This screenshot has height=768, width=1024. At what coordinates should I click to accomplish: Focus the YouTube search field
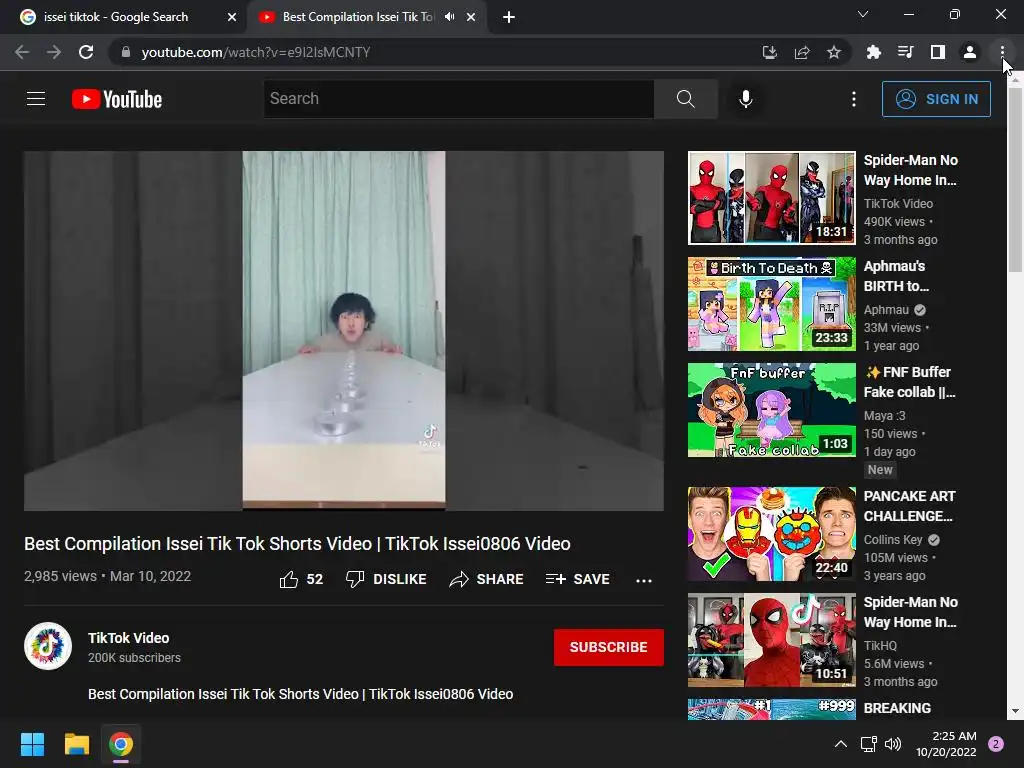coord(458,99)
